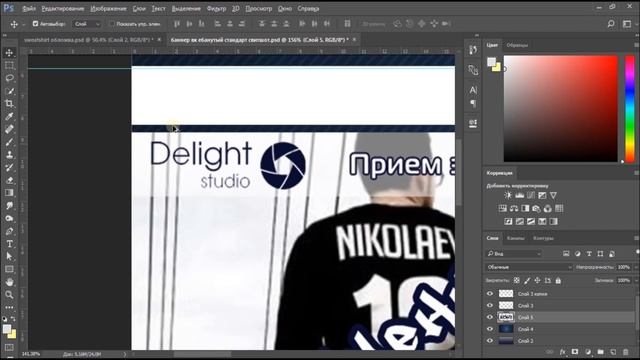Hide the Слой 2 layer
The height and width of the screenshot is (360, 640).
[490, 340]
